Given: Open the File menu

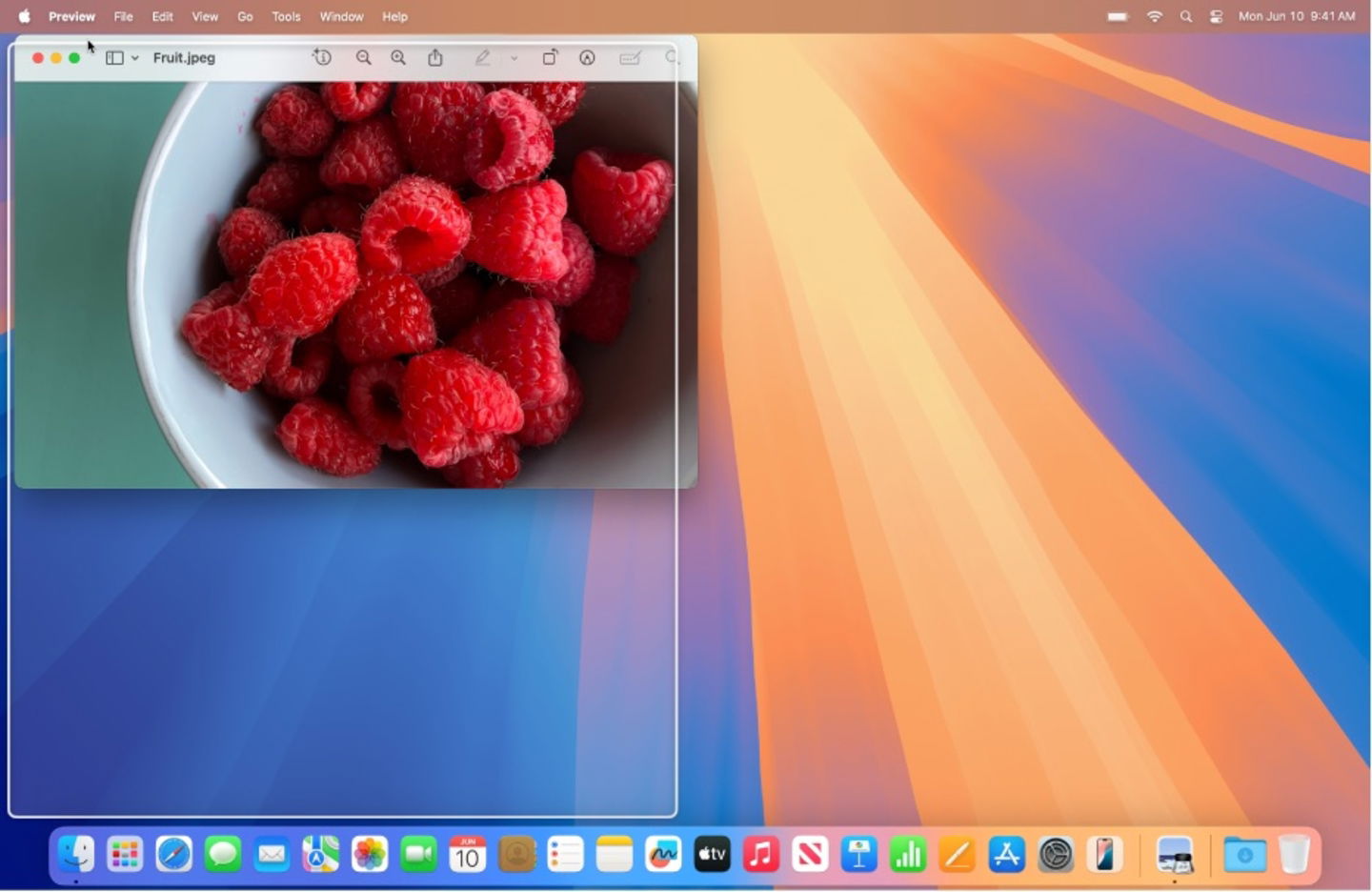Looking at the screenshot, I should (123, 16).
